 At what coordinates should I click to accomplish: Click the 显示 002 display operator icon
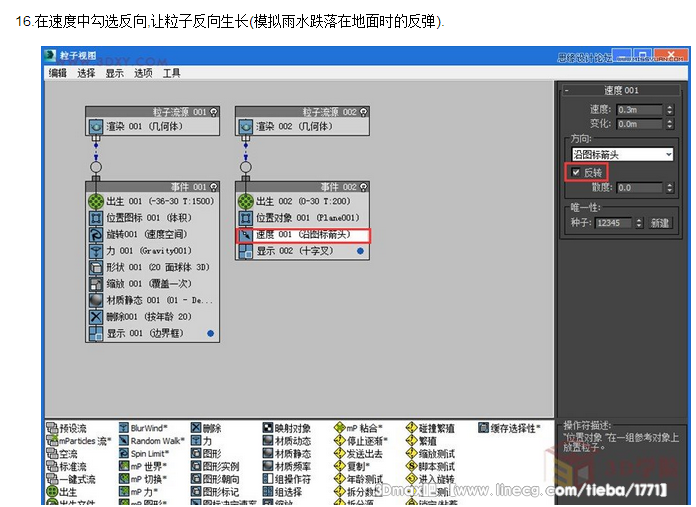245,251
